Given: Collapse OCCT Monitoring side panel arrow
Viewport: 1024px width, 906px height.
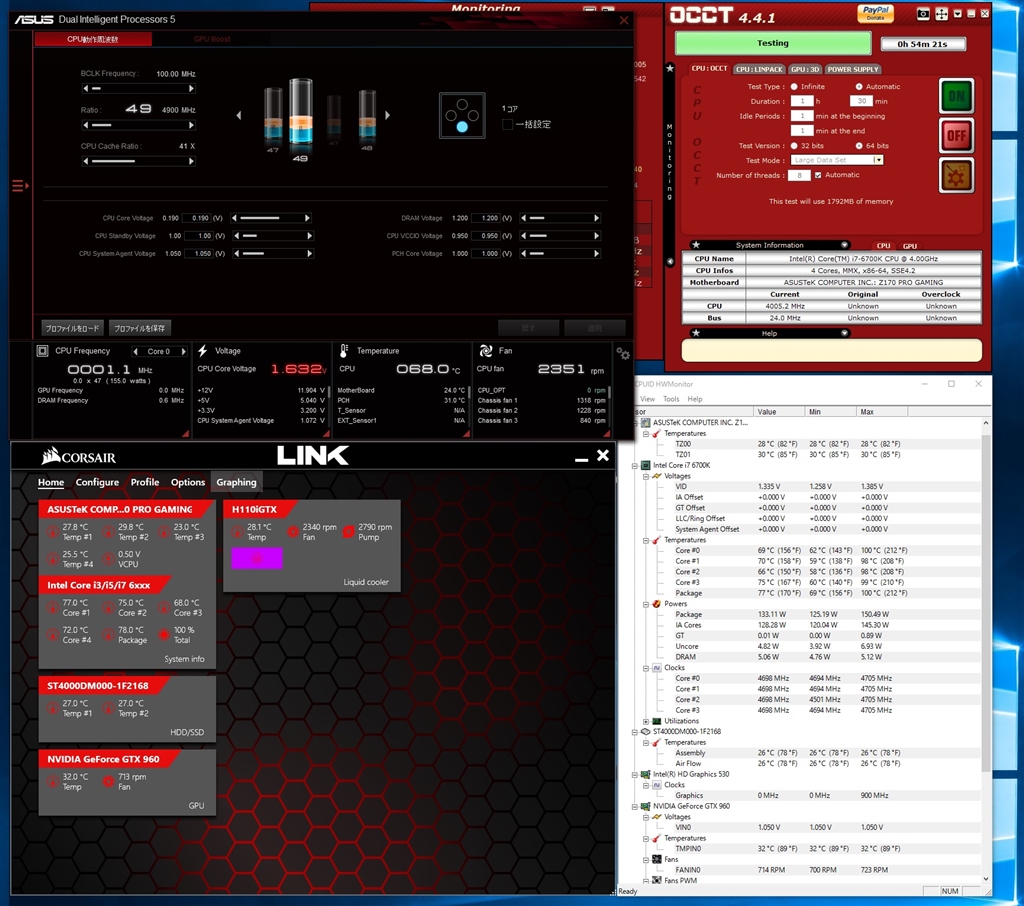Looking at the screenshot, I should point(669,261).
